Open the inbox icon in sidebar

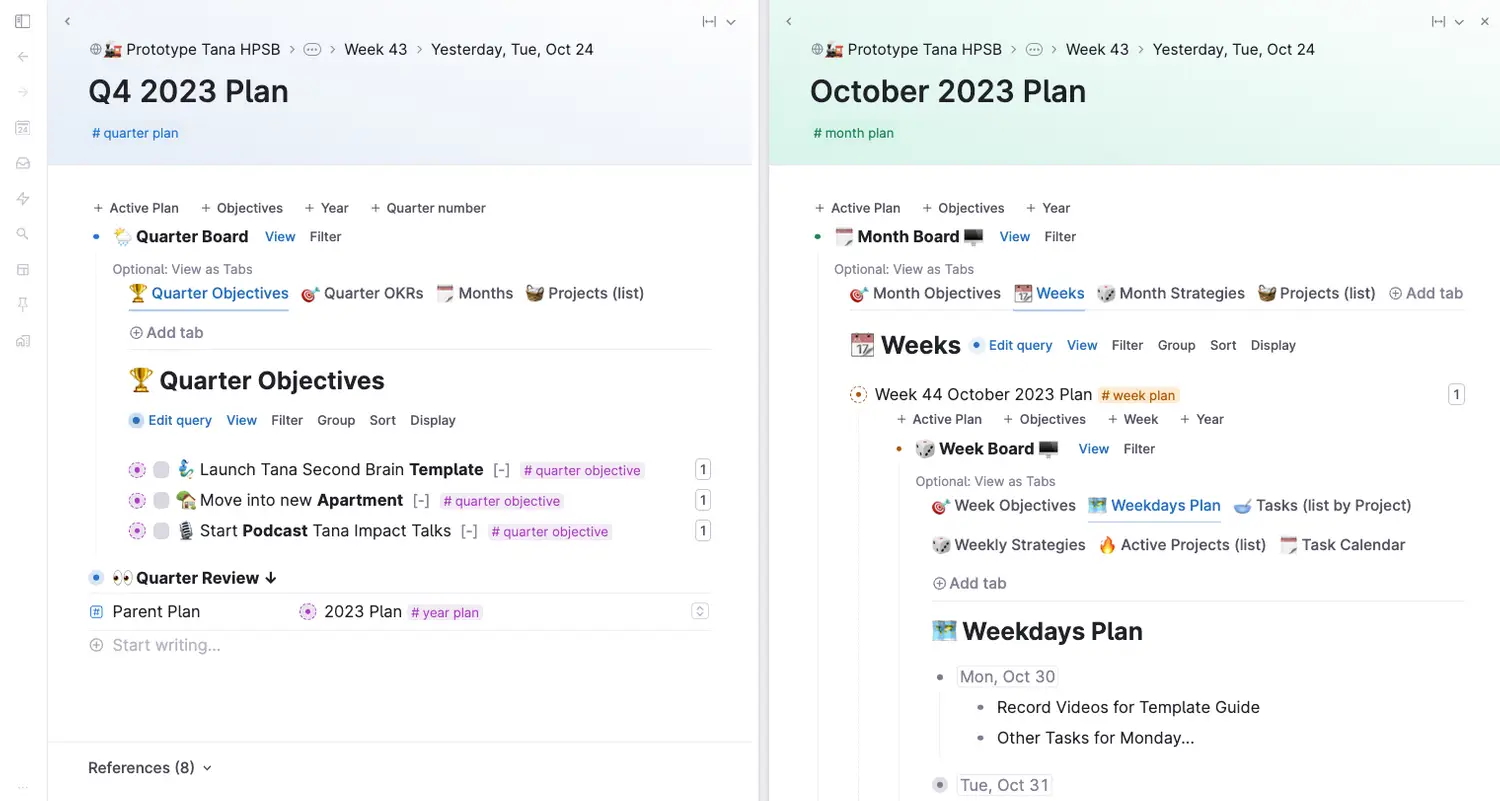coord(23,164)
